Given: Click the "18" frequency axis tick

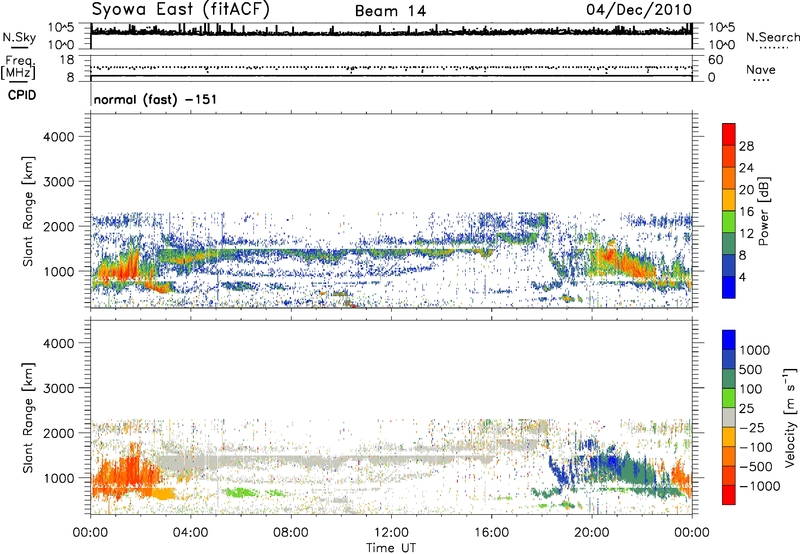Looking at the screenshot, I should tap(67, 60).
